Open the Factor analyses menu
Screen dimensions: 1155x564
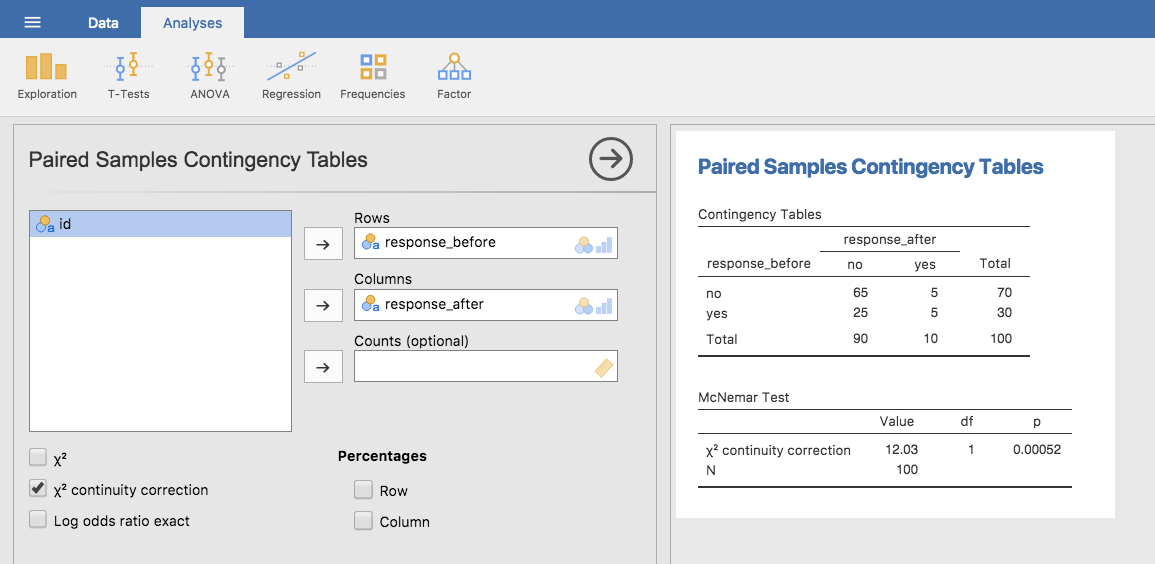pyautogui.click(x=454, y=76)
